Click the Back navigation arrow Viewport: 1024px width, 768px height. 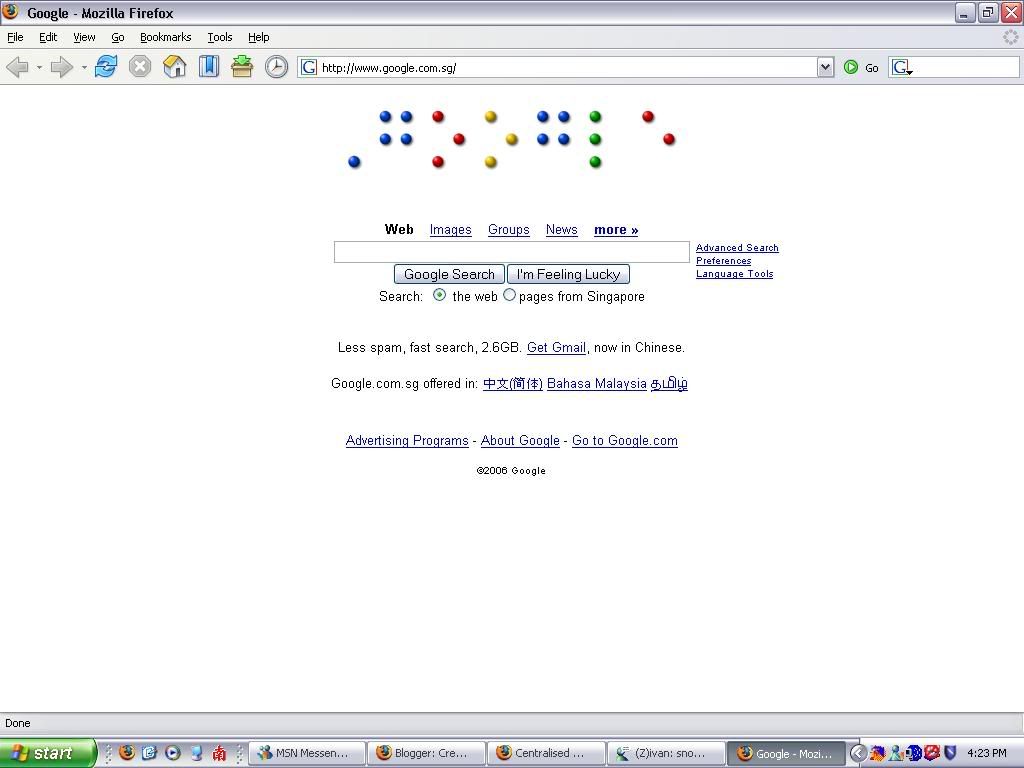point(18,67)
